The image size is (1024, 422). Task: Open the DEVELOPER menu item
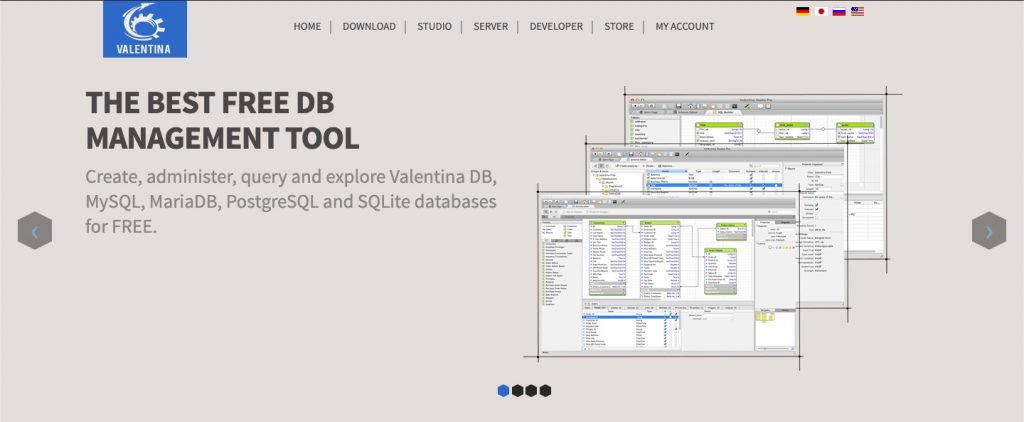click(556, 27)
